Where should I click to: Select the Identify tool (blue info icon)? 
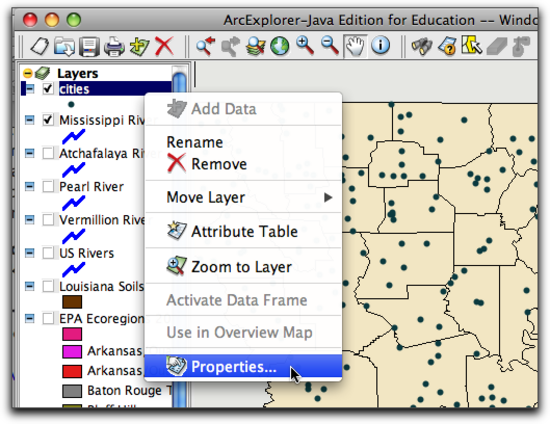point(380,45)
